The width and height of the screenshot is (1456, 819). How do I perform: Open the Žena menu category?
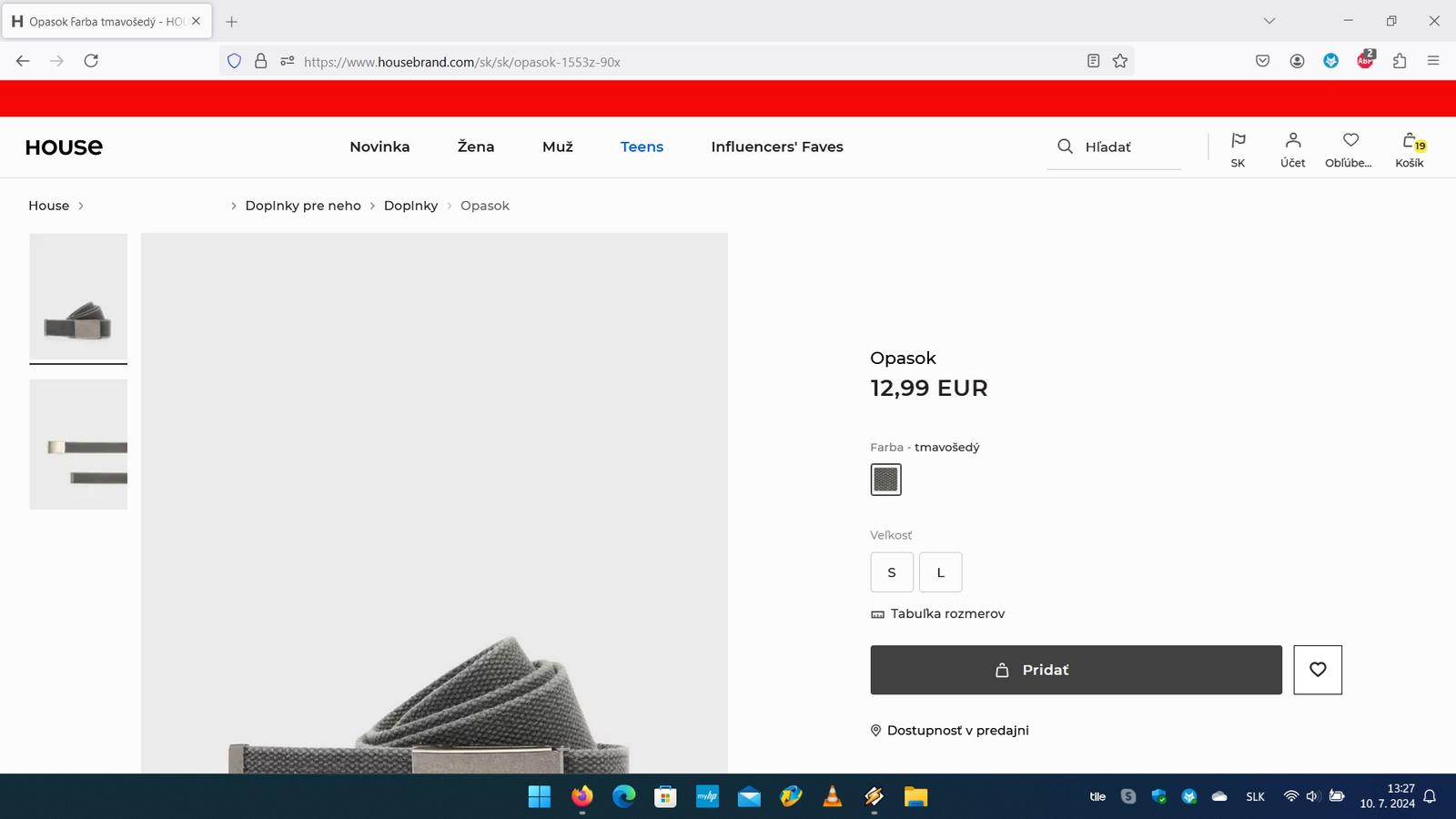475,147
